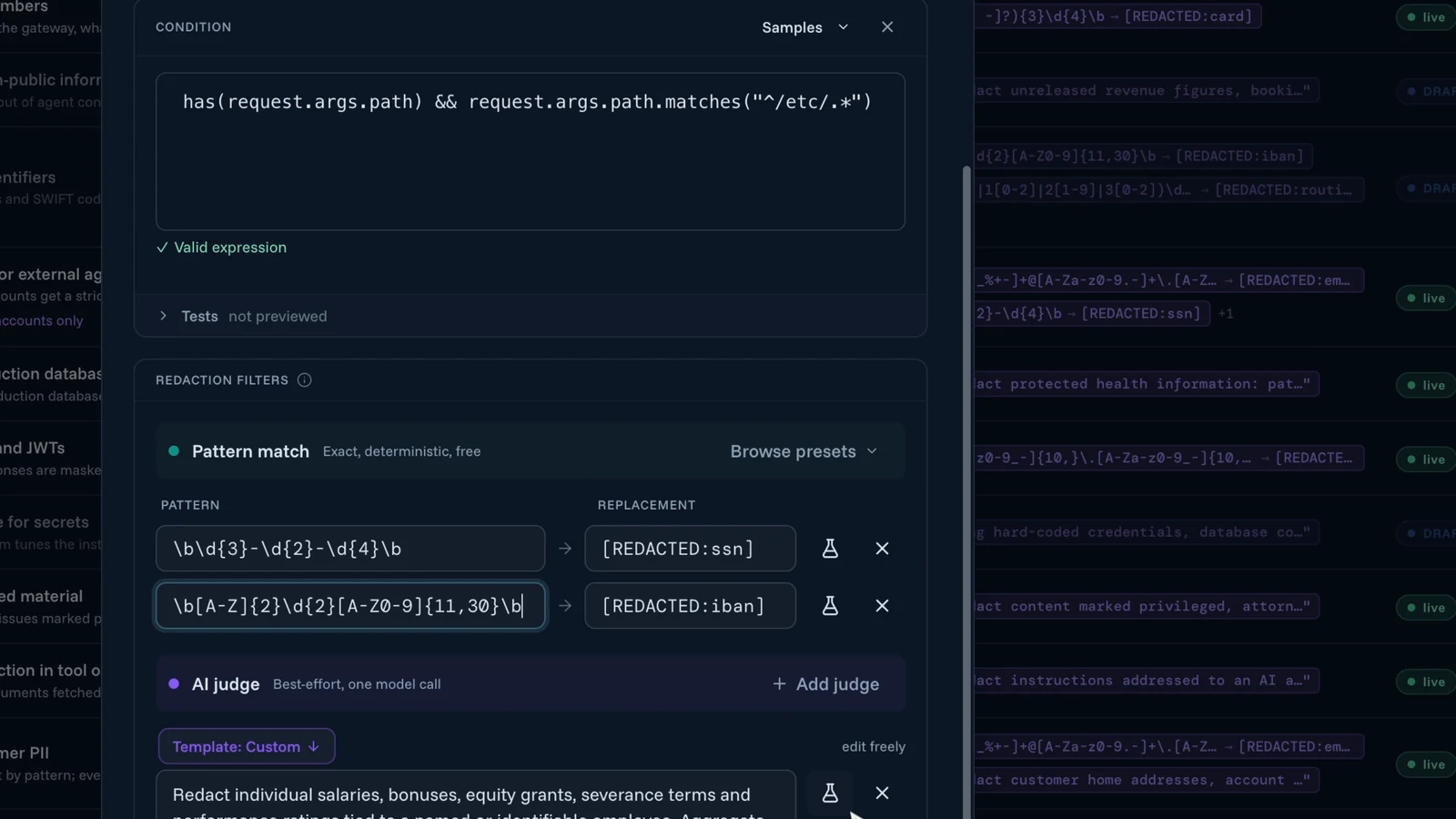The height and width of the screenshot is (819, 1456).
Task: Edit the SSN pattern field
Action: [x=350, y=549]
